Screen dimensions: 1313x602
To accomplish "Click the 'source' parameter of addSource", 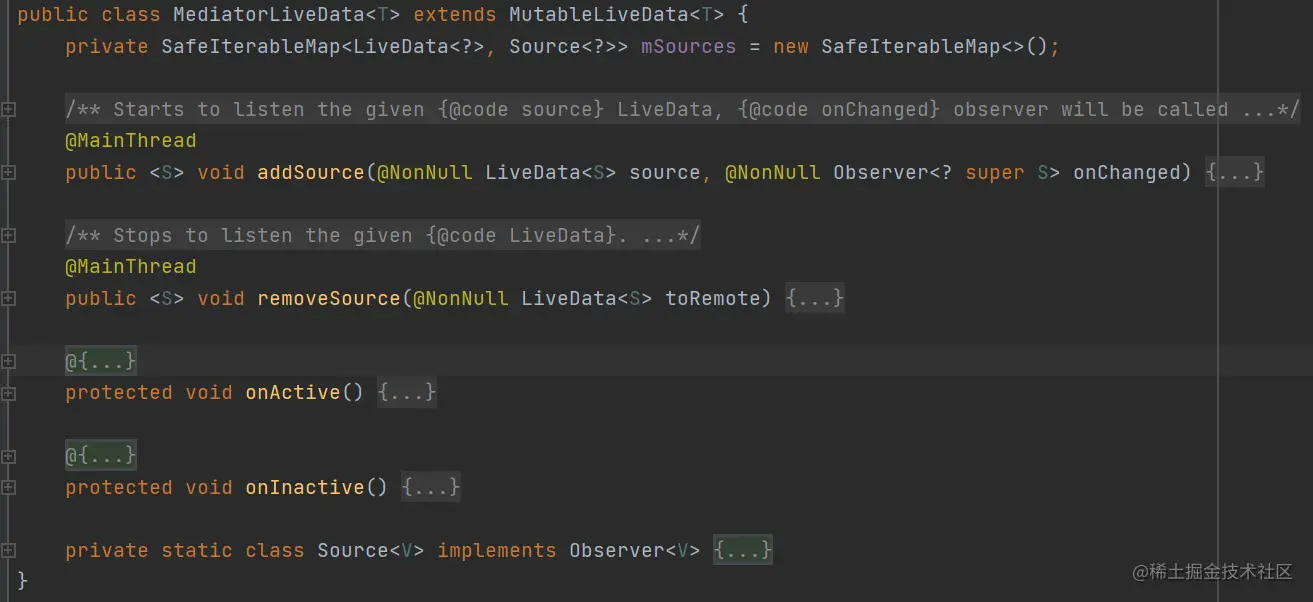I will click(664, 173).
